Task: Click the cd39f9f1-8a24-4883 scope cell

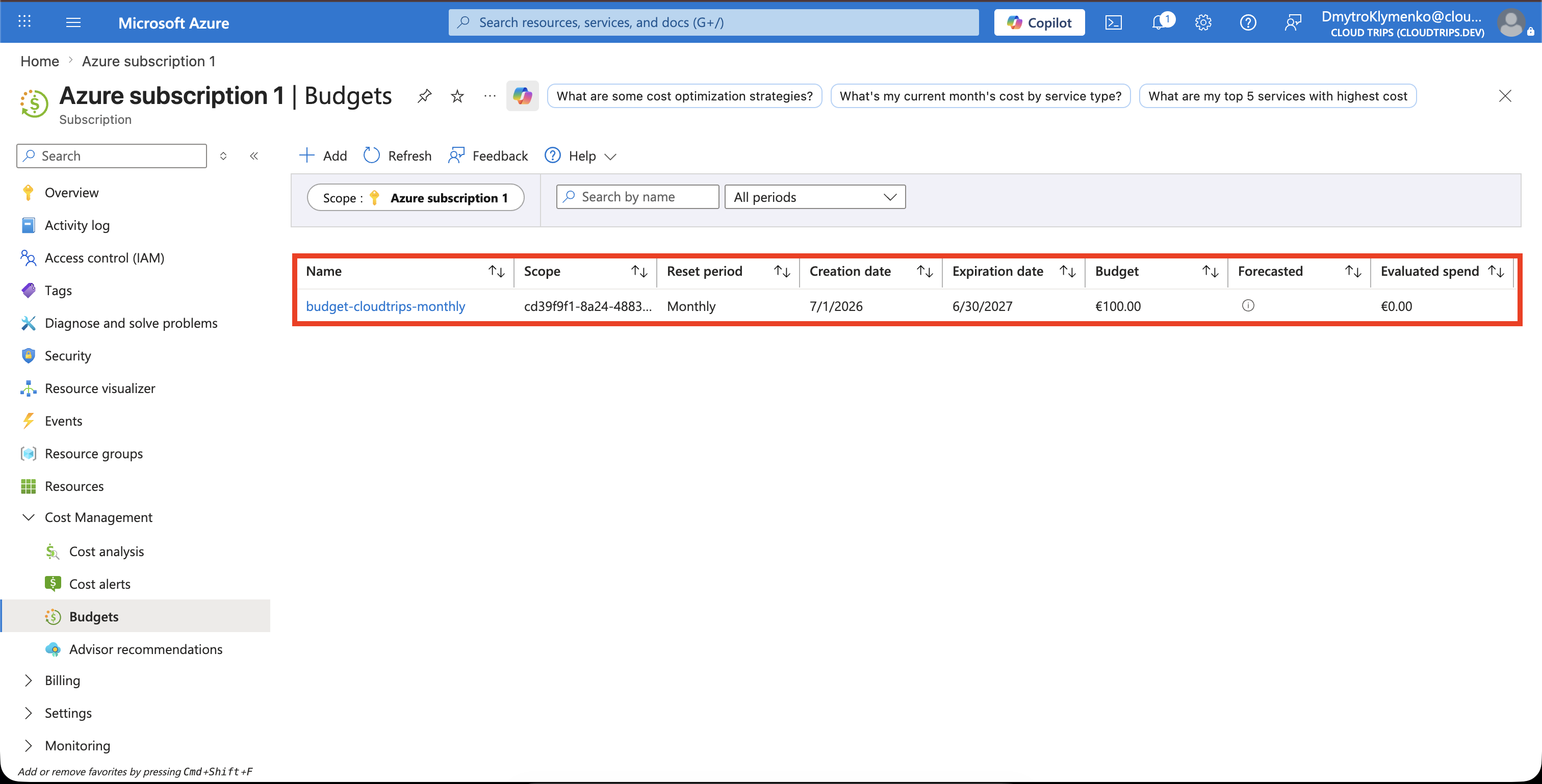Action: tap(587, 306)
